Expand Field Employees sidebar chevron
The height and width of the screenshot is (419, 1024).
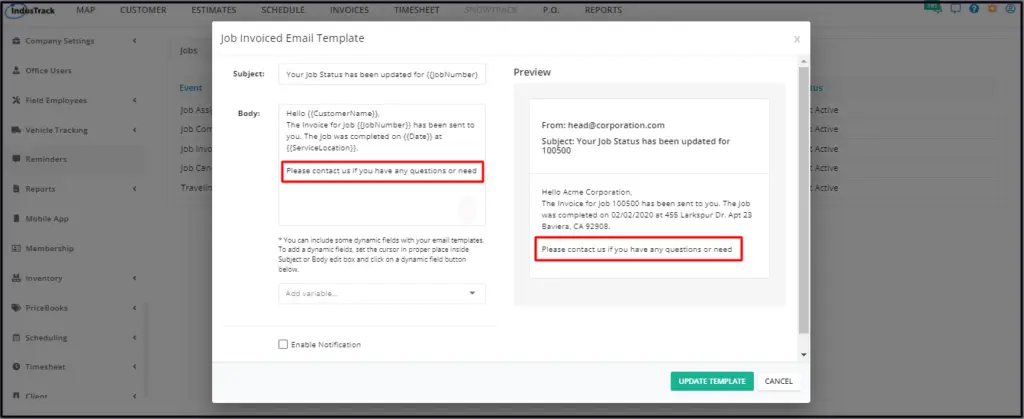tap(135, 101)
